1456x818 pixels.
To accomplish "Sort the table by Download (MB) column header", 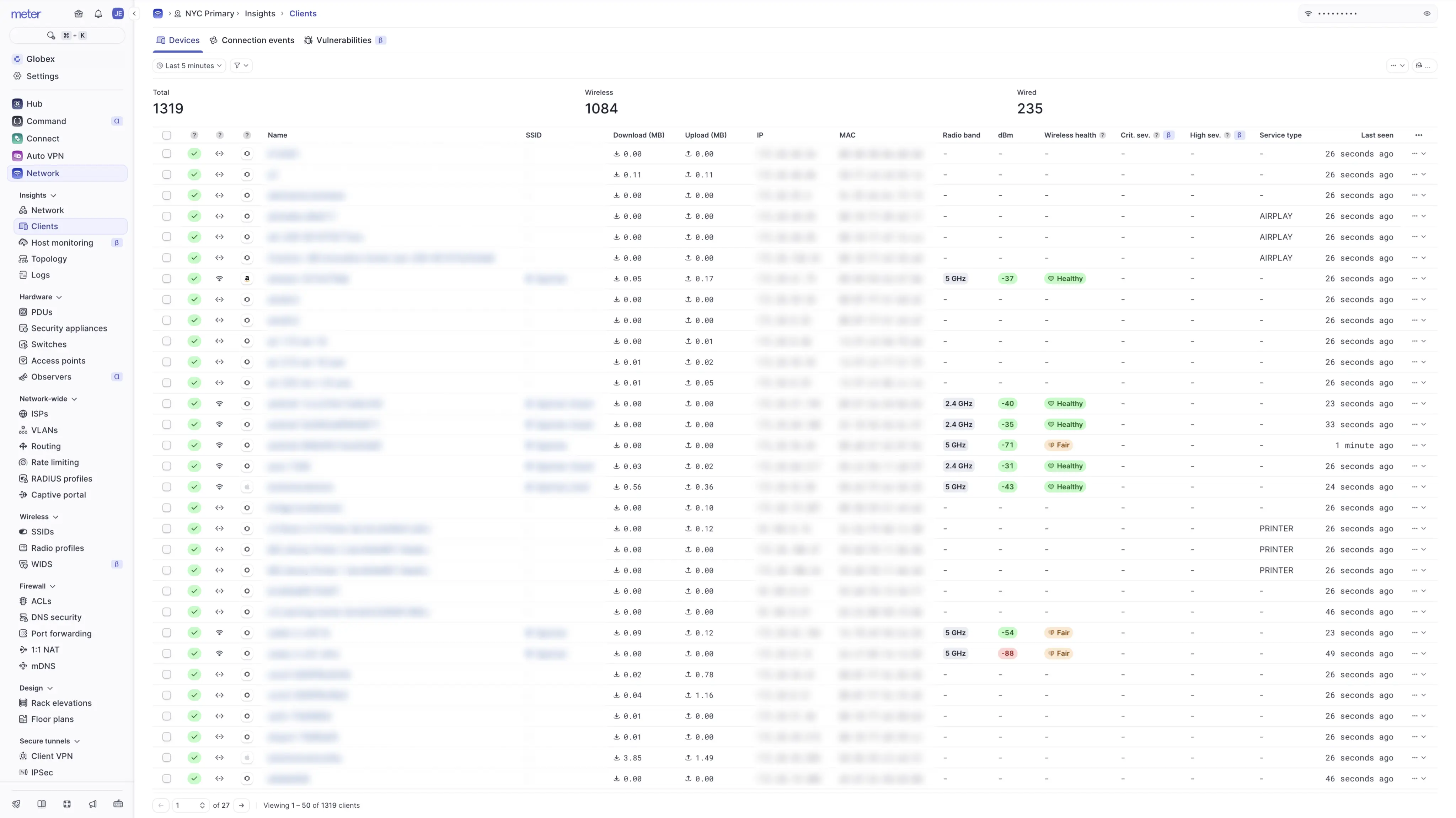I will [x=639, y=135].
